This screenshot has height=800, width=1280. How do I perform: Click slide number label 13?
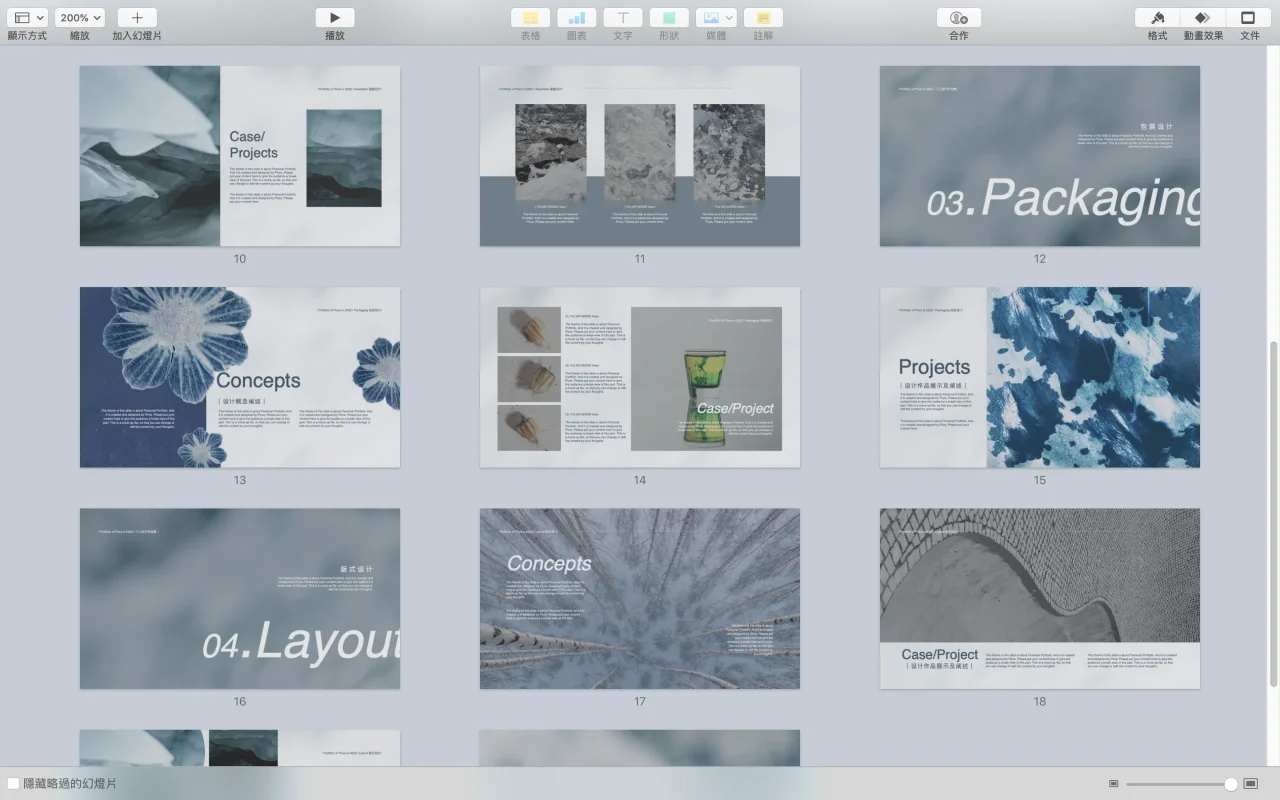click(240, 480)
